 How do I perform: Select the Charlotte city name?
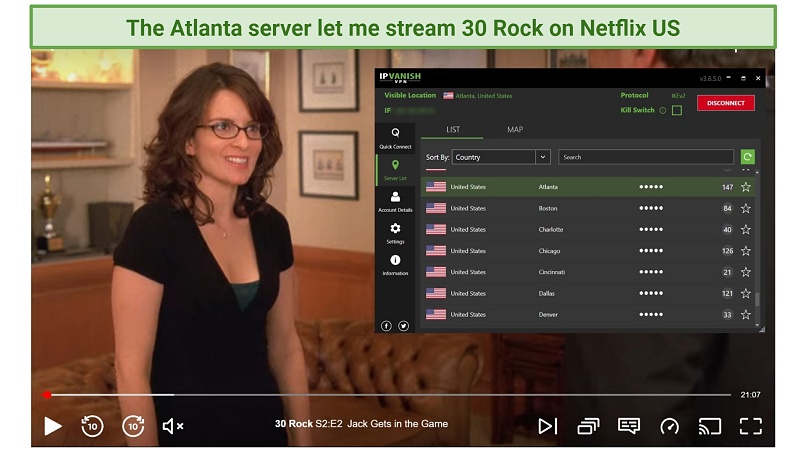click(x=551, y=229)
